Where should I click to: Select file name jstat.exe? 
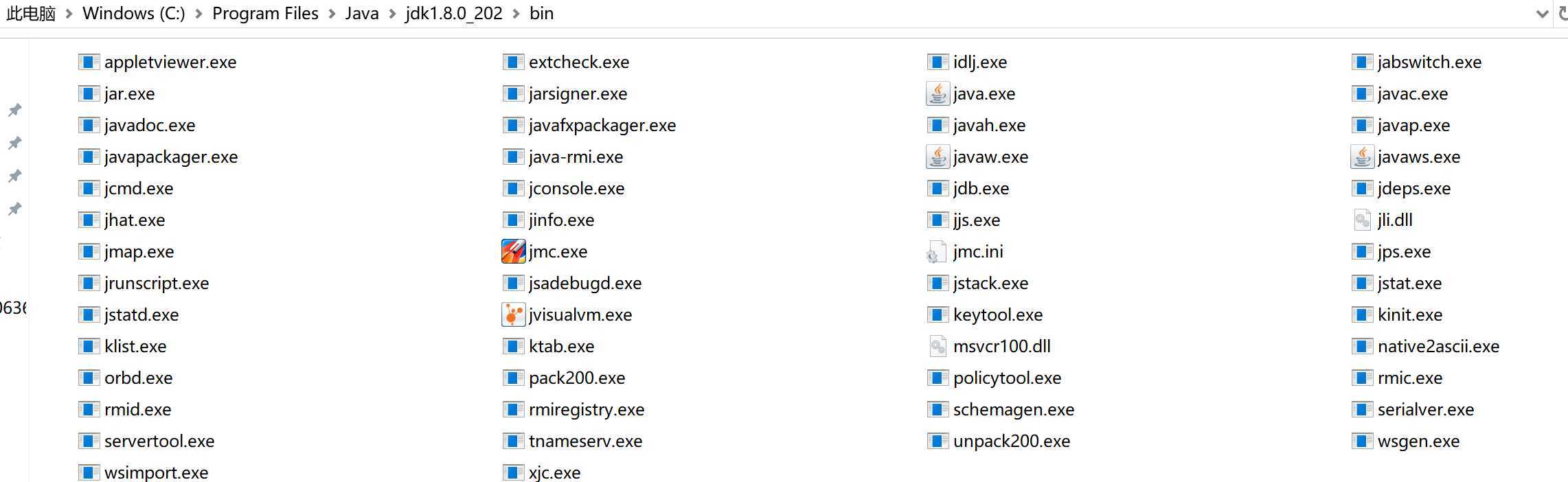tap(1409, 284)
